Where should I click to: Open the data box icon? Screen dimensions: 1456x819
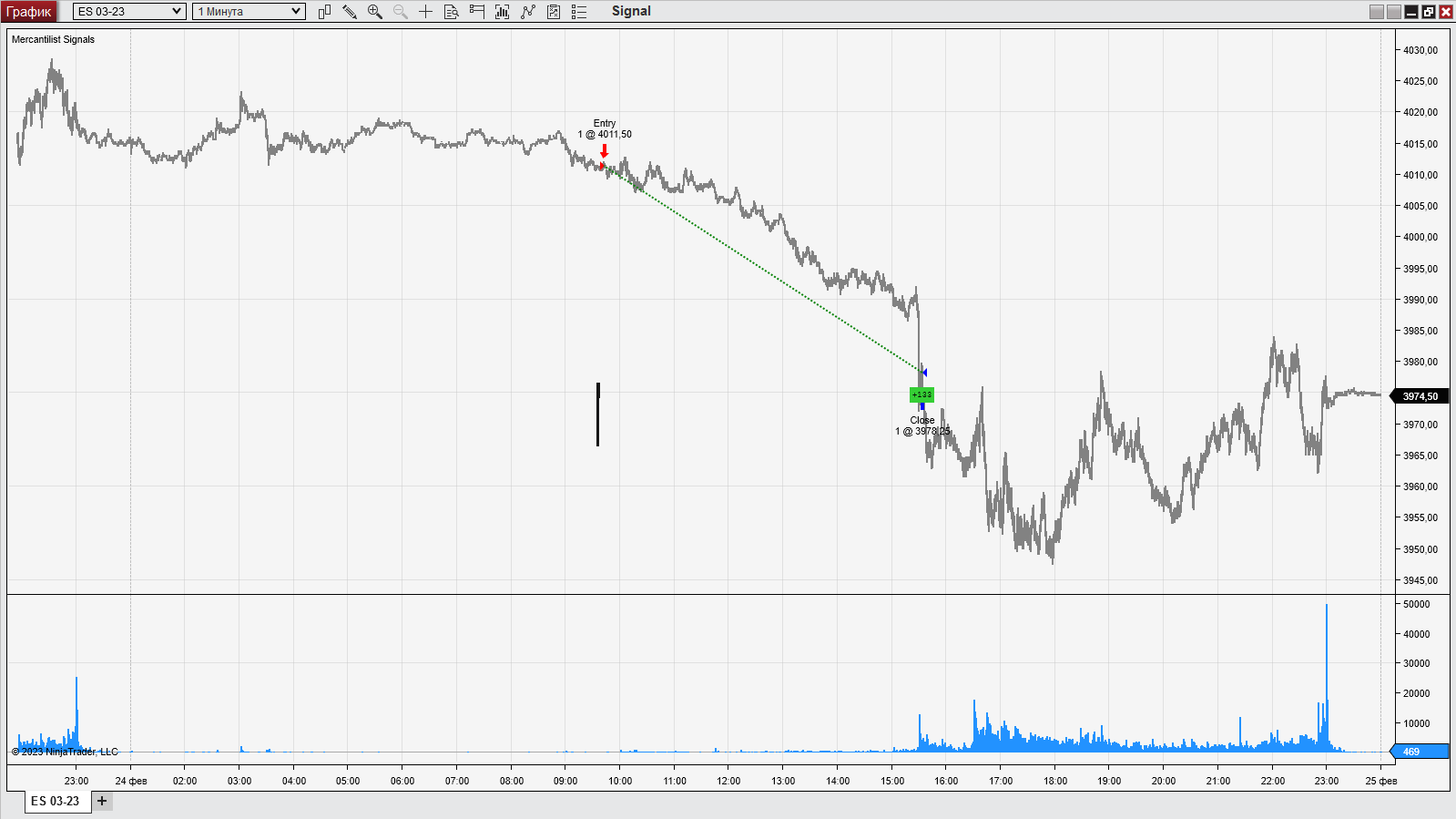[451, 12]
